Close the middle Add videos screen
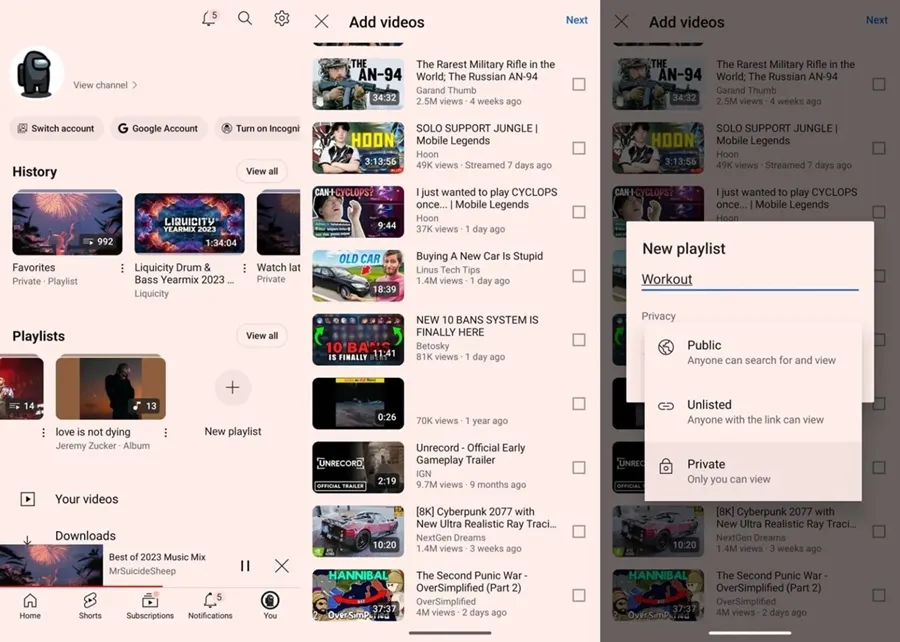Screen dimensions: 900x642 click(x=321, y=22)
